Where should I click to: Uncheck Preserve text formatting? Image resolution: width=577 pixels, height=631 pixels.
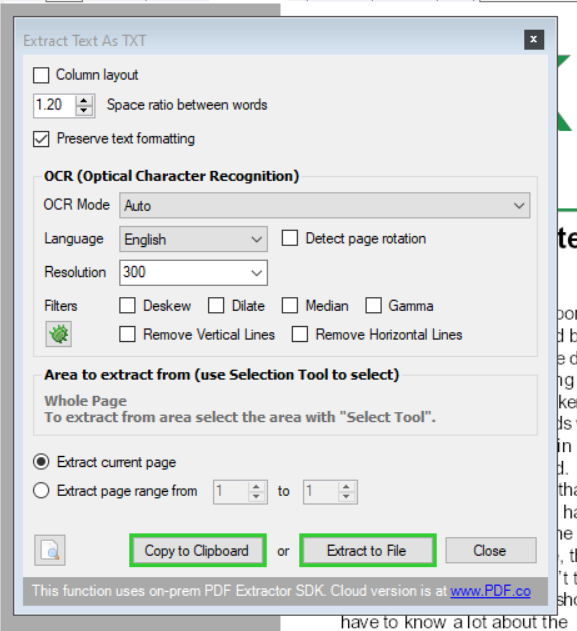[41, 139]
